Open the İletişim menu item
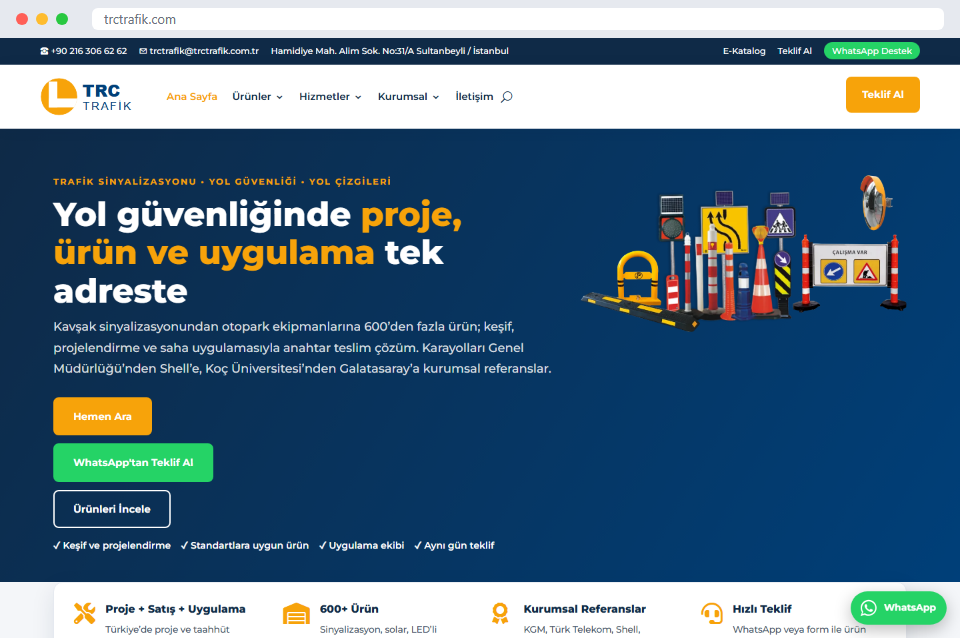The height and width of the screenshot is (640, 960). 474,97
